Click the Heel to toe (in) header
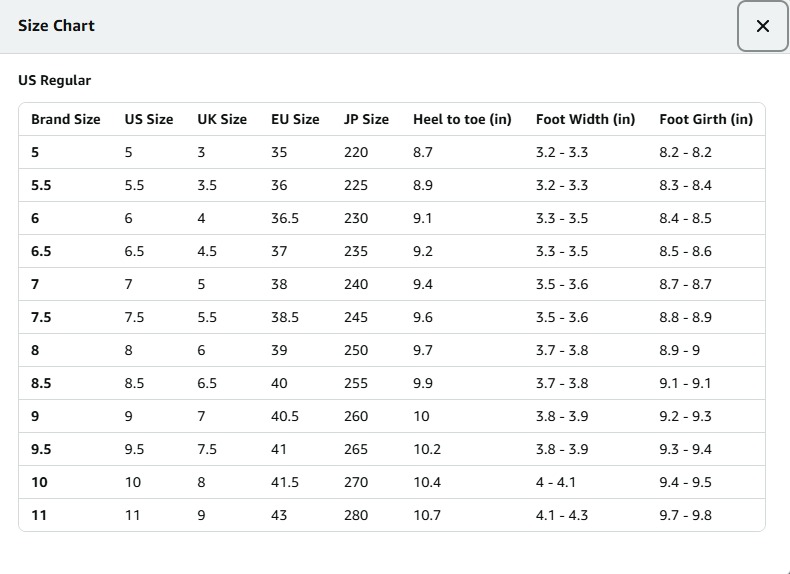Image resolution: width=790 pixels, height=574 pixels. click(462, 119)
